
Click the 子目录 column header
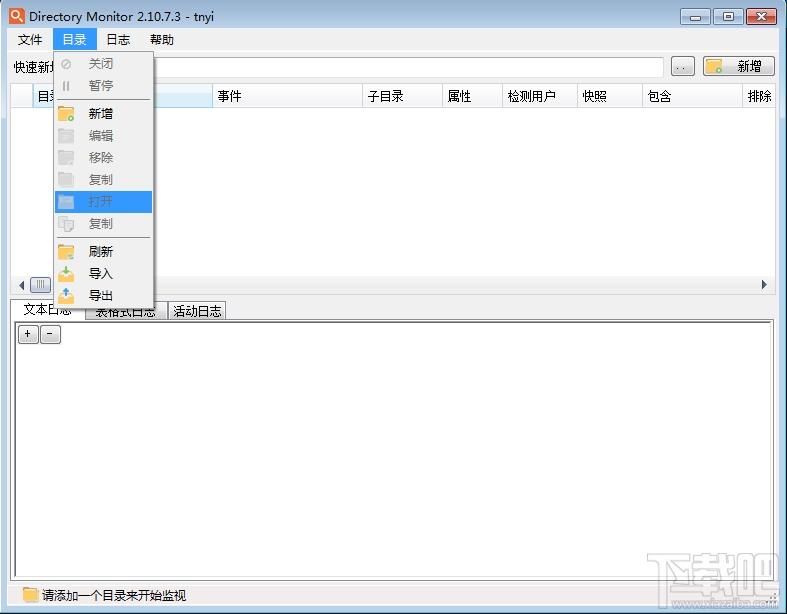pyautogui.click(x=402, y=96)
